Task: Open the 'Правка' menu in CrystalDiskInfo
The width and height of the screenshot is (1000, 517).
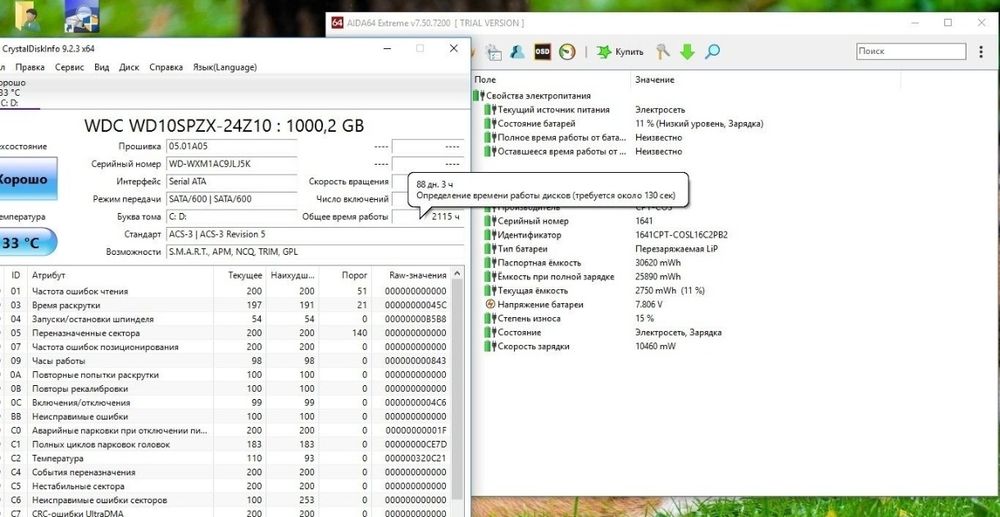Action: (x=30, y=67)
